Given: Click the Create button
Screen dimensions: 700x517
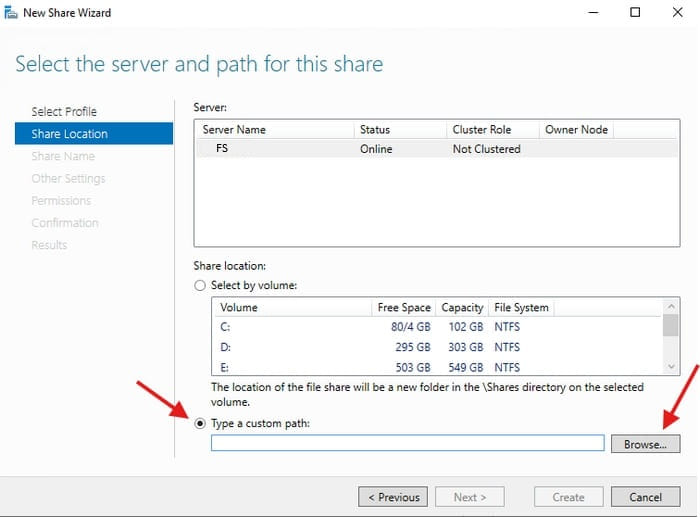Looking at the screenshot, I should [x=568, y=497].
